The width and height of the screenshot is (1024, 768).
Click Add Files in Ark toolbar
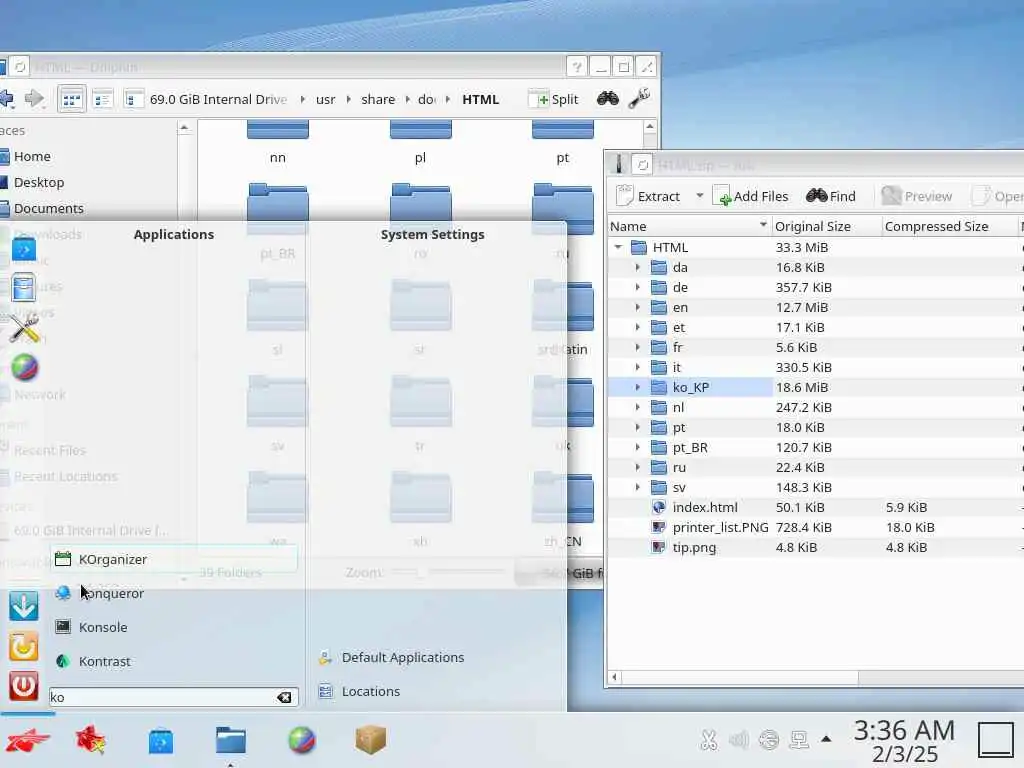coord(750,196)
